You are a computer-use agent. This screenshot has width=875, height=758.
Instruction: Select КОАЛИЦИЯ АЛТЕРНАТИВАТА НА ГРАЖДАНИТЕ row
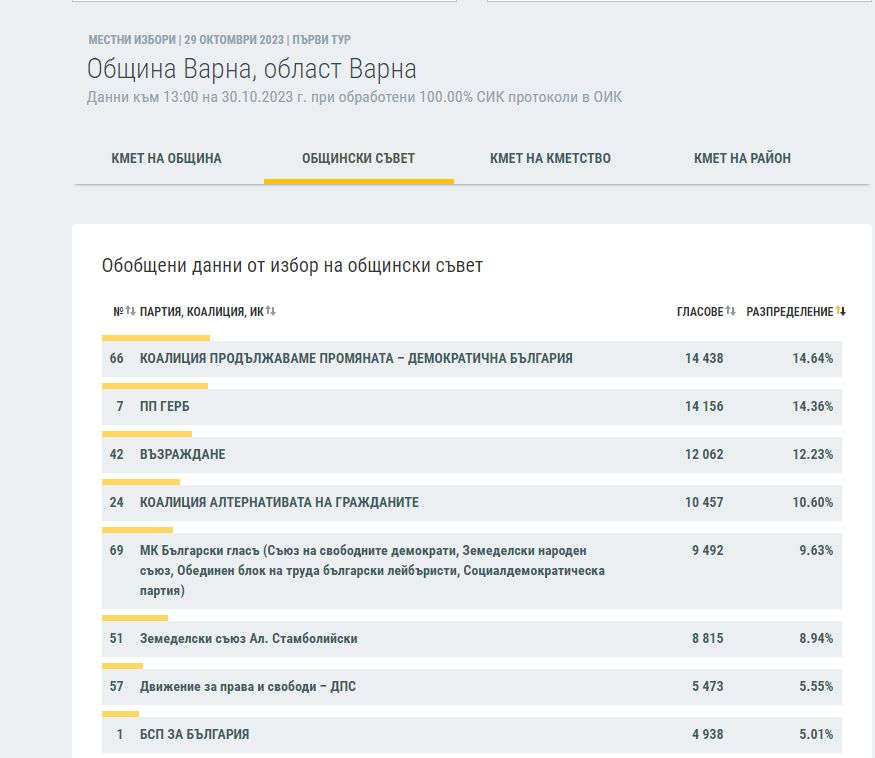tap(472, 502)
